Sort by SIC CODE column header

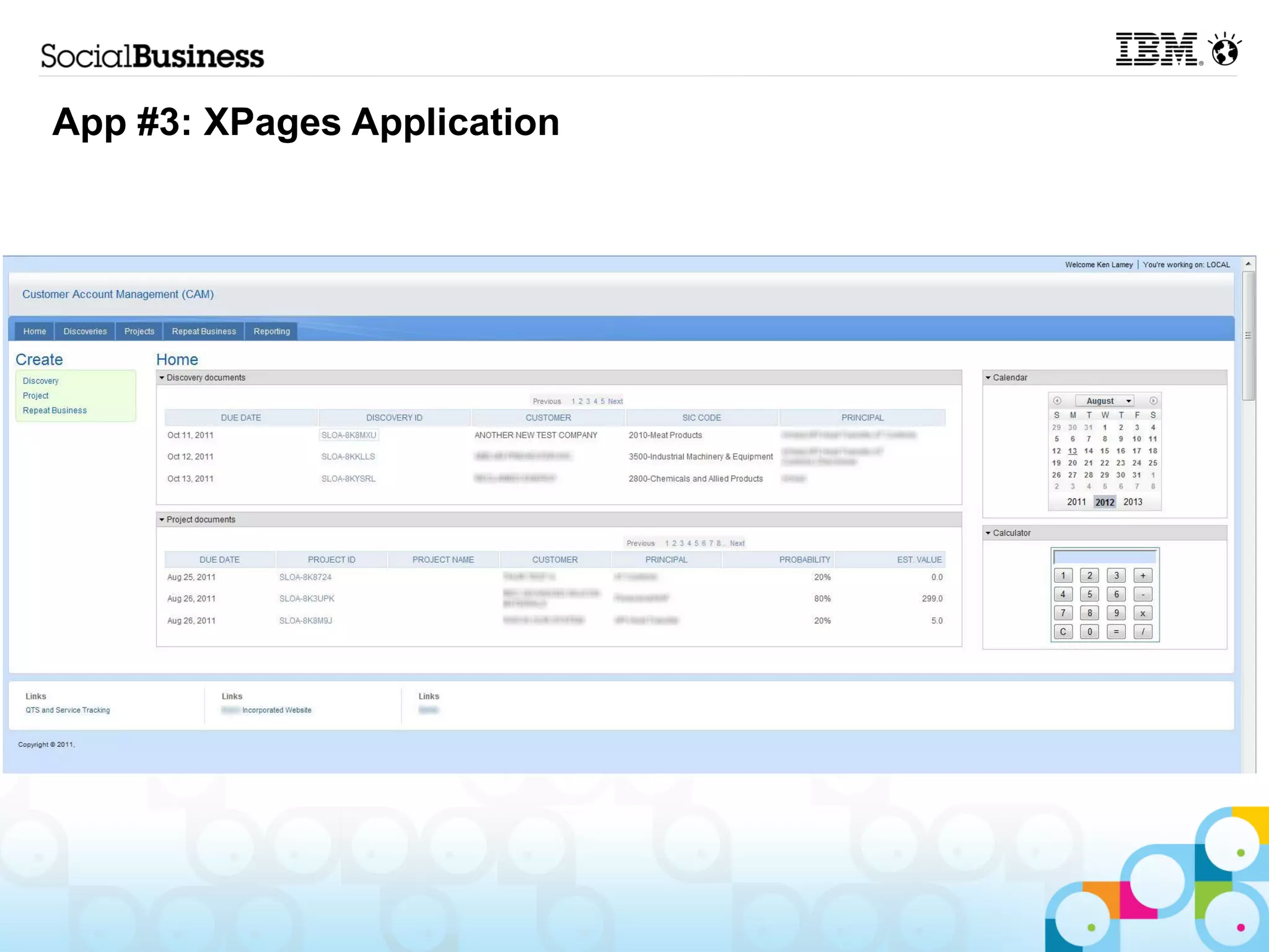701,418
